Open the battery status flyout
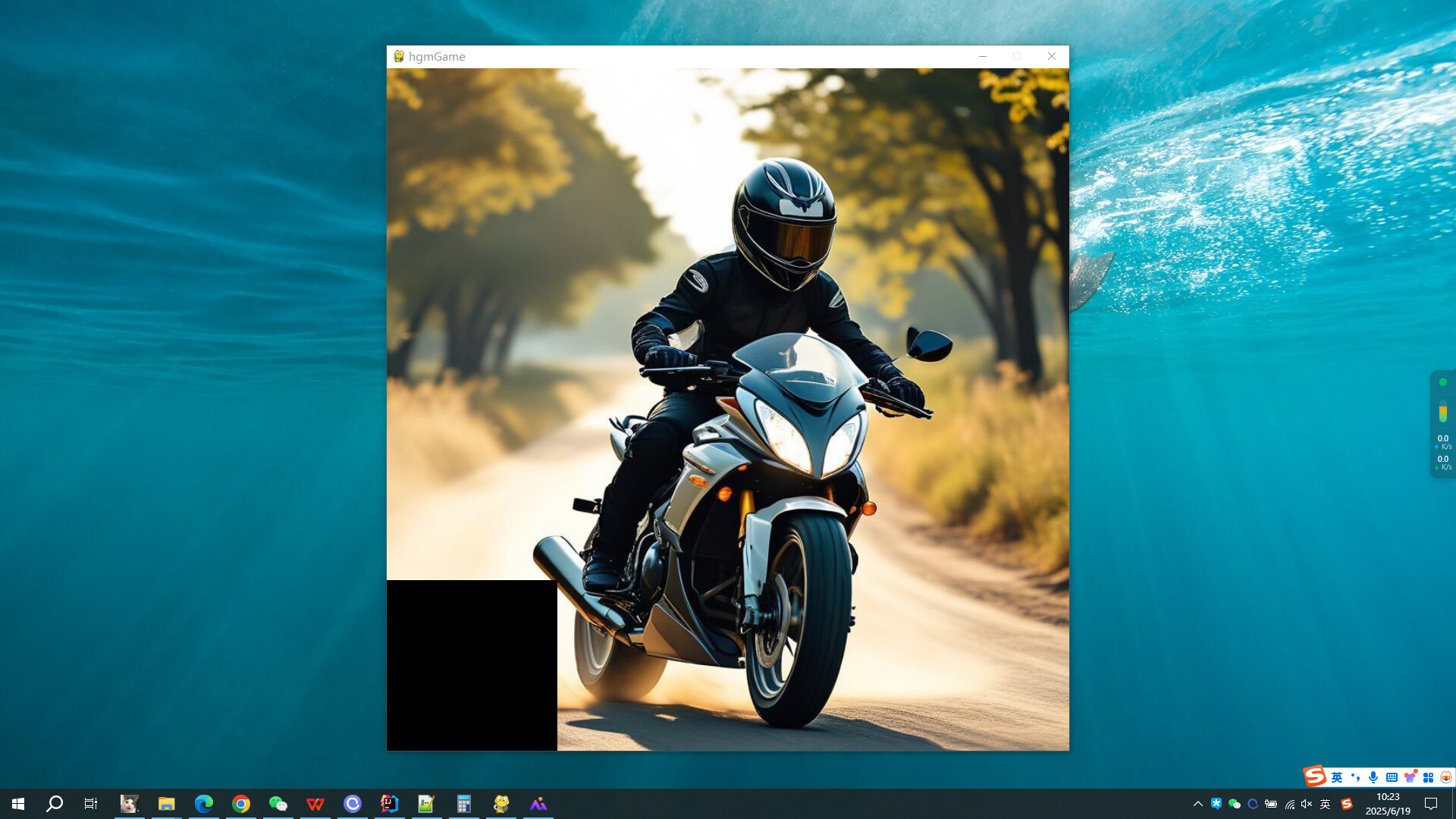 point(1271,805)
